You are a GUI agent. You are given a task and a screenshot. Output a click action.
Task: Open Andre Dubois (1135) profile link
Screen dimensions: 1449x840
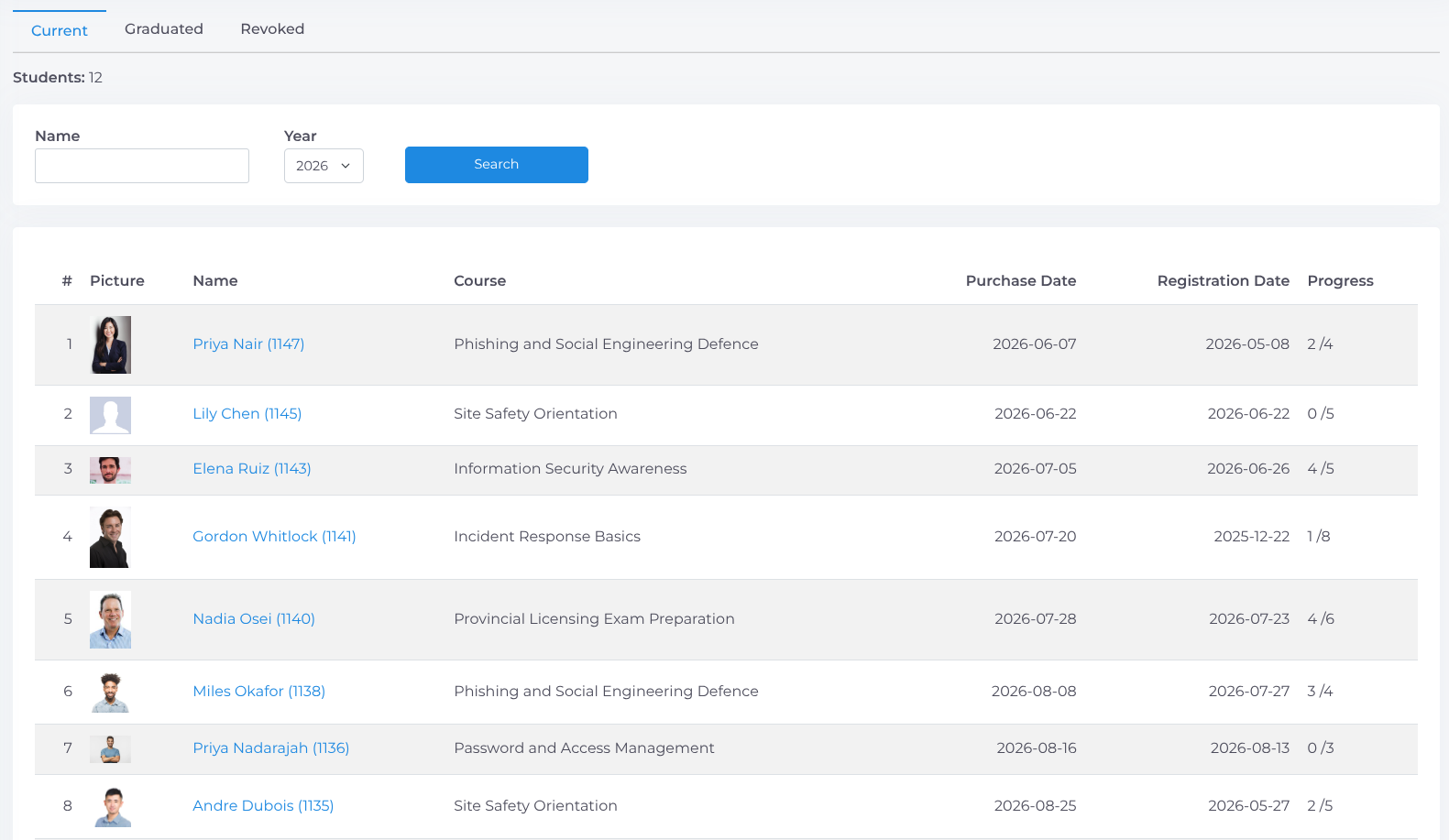tap(263, 806)
